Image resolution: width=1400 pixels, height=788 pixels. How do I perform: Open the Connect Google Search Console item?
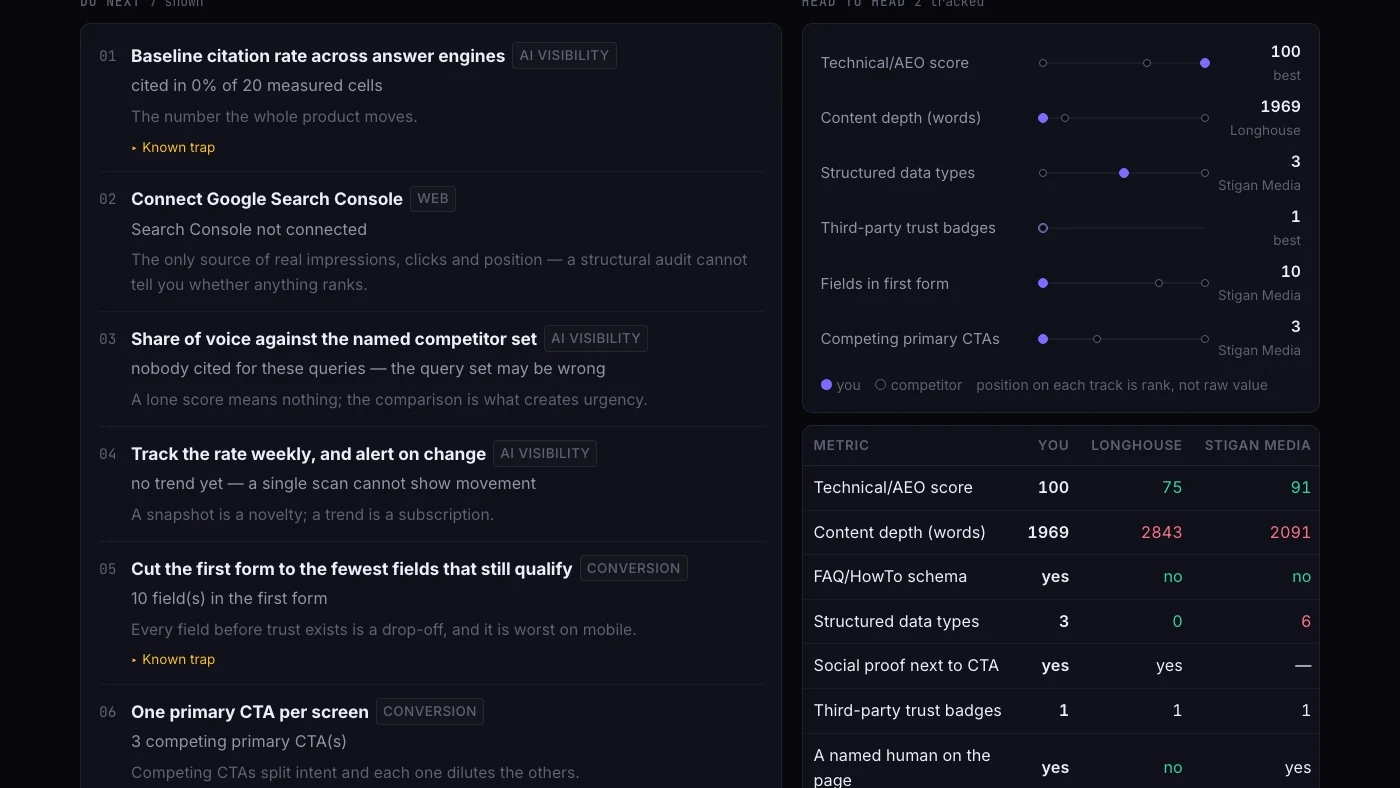tap(267, 199)
